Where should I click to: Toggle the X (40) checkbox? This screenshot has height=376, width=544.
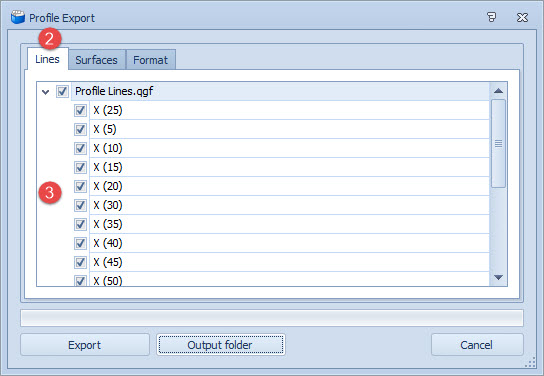[x=80, y=243]
